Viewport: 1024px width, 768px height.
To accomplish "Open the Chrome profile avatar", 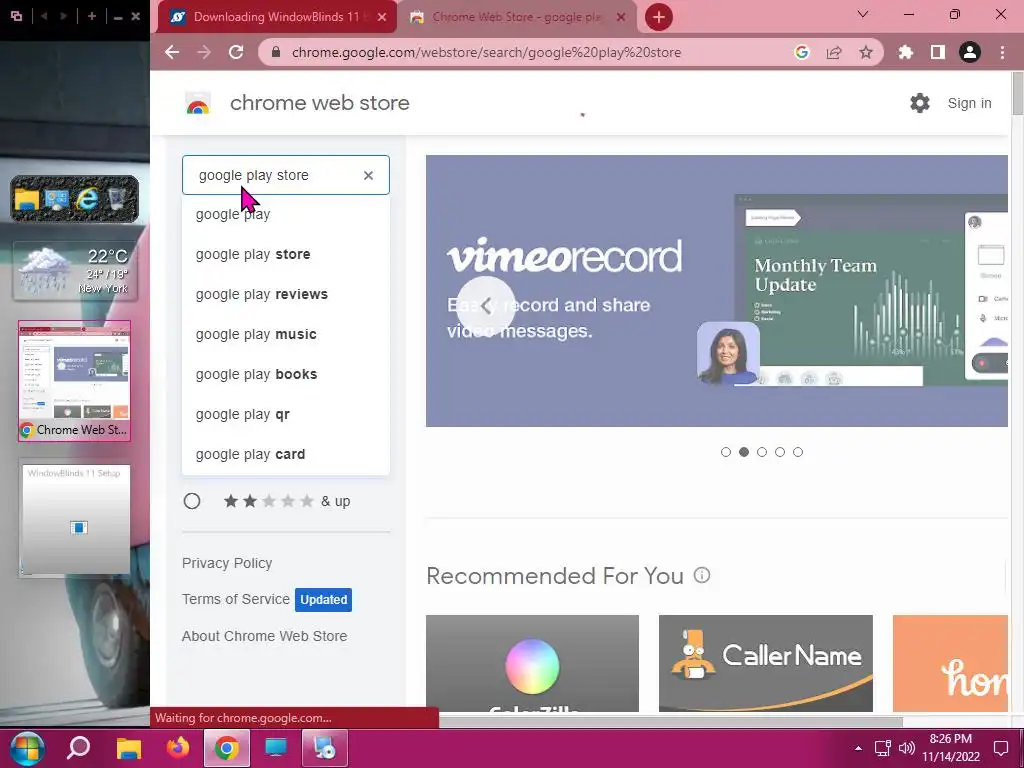I will [970, 52].
